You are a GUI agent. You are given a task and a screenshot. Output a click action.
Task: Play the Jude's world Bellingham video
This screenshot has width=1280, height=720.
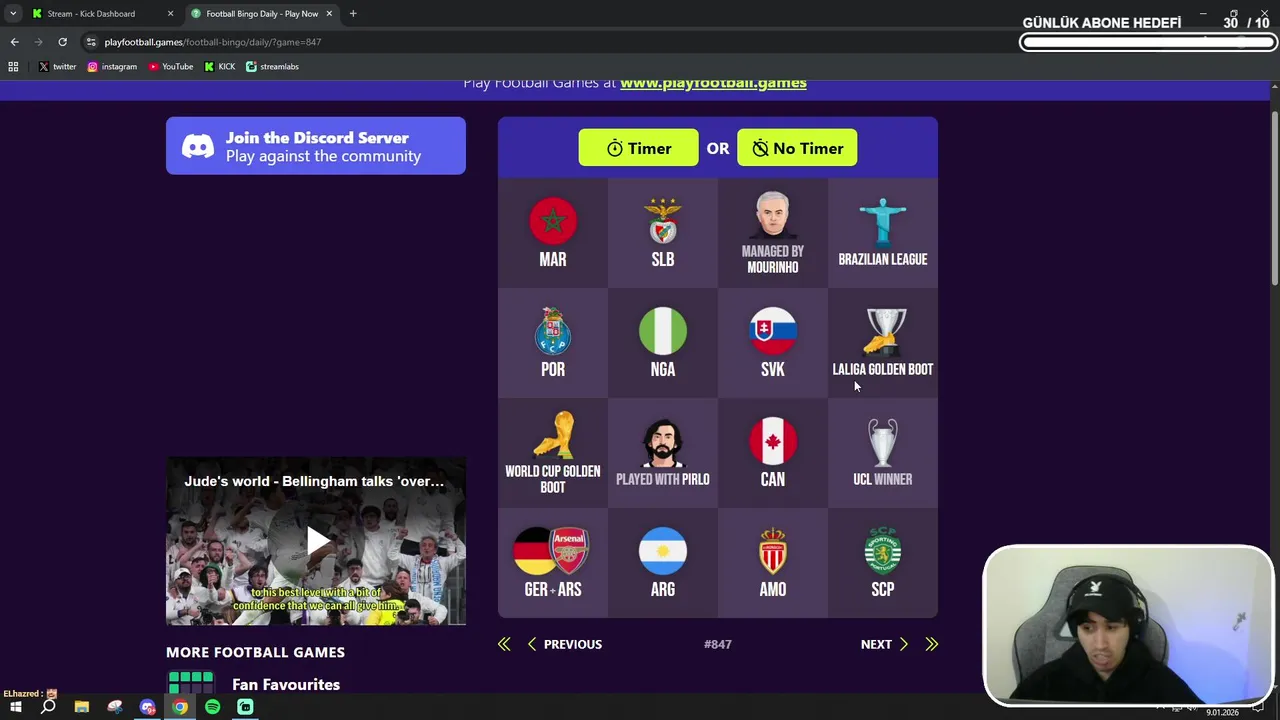pyautogui.click(x=316, y=541)
